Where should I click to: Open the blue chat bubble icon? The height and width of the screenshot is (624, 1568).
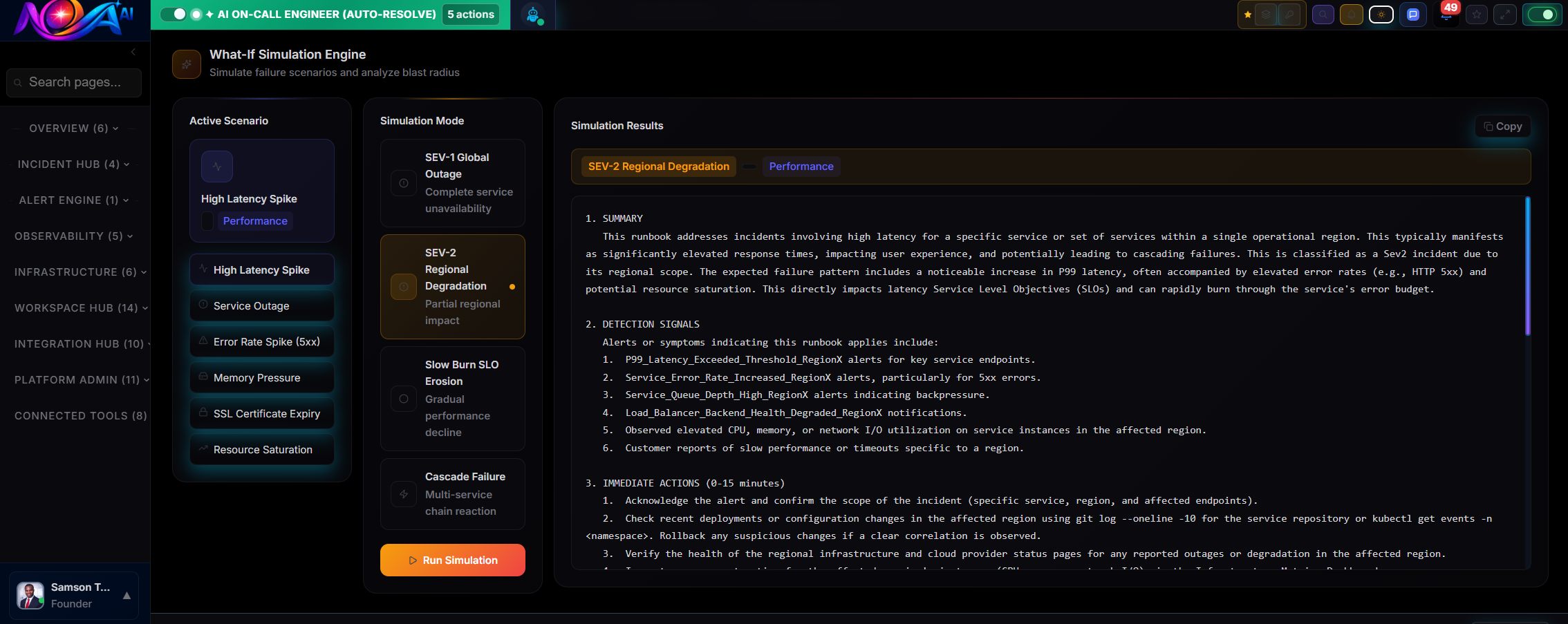[x=1412, y=15]
